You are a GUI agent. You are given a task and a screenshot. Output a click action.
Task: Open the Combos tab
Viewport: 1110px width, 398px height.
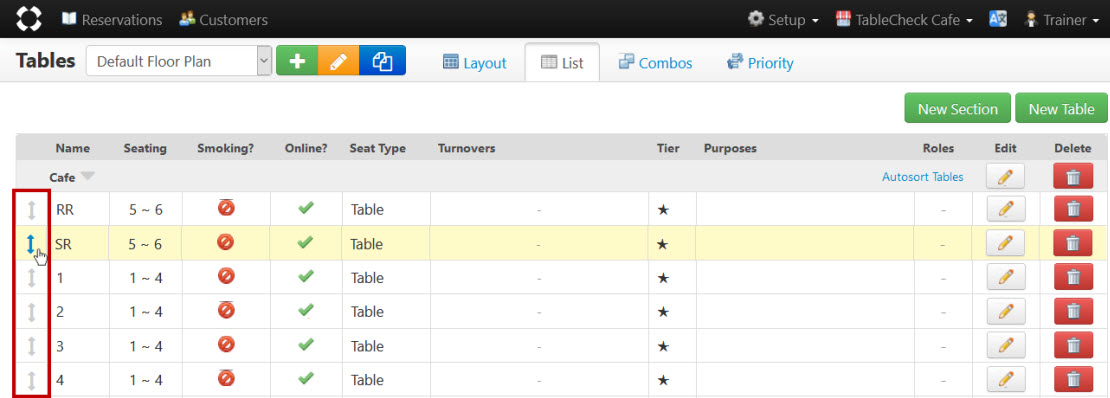[655, 63]
